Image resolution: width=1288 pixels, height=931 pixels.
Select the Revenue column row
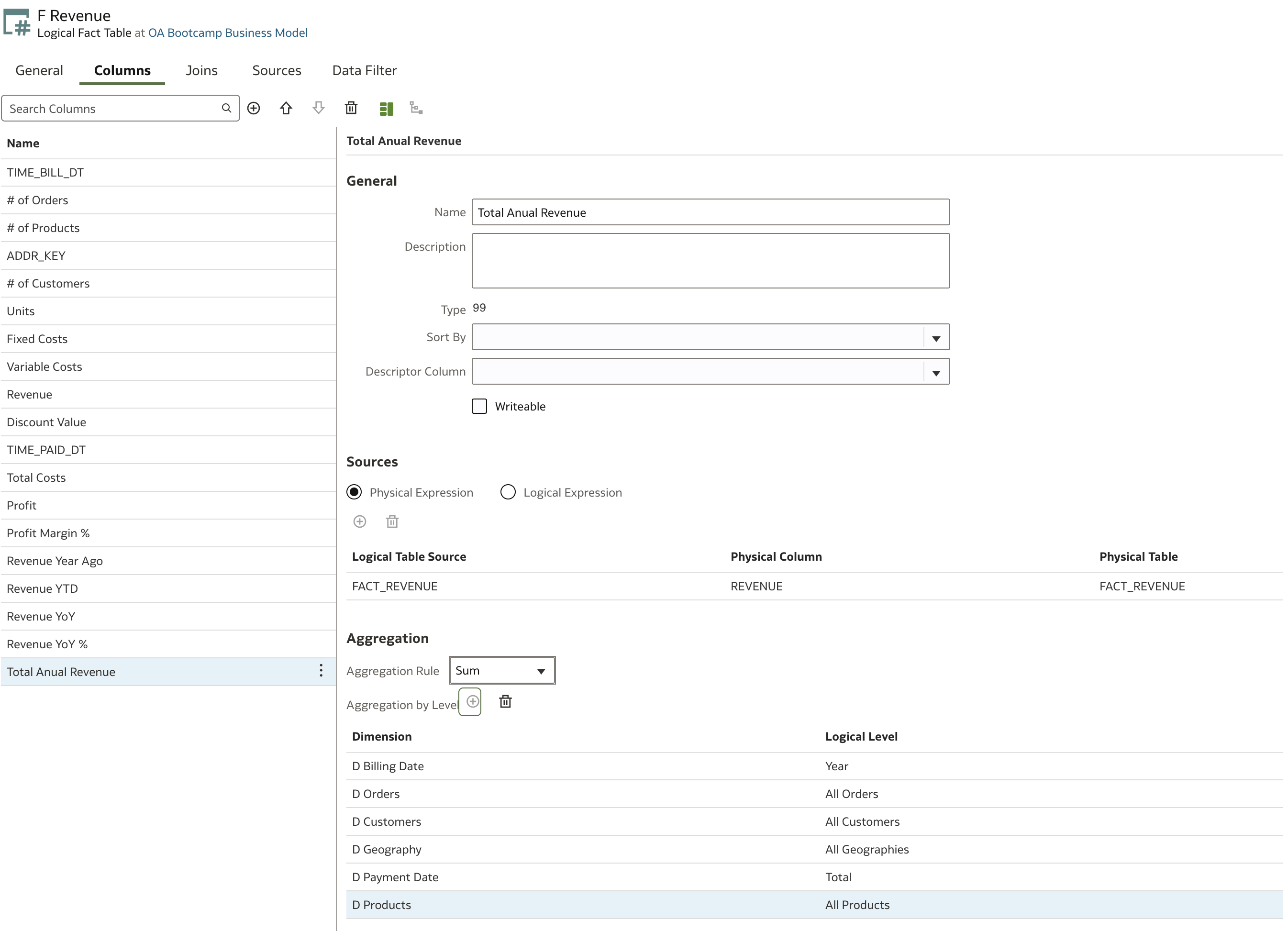click(x=168, y=395)
